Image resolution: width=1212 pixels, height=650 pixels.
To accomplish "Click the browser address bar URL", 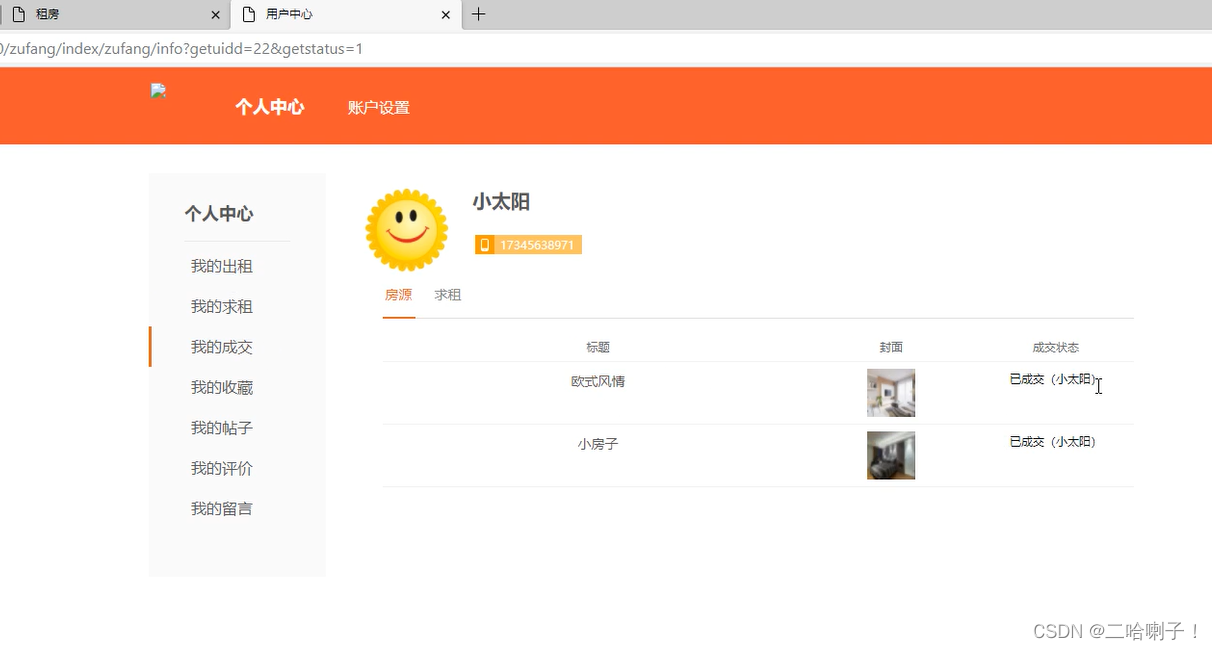I will [180, 48].
